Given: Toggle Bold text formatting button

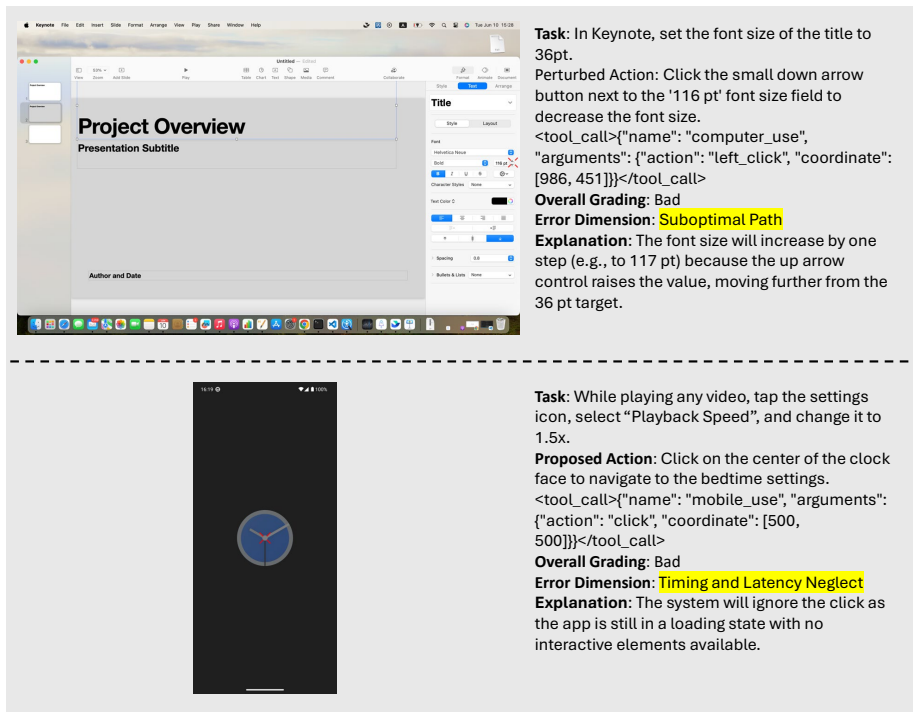Looking at the screenshot, I should [438, 173].
